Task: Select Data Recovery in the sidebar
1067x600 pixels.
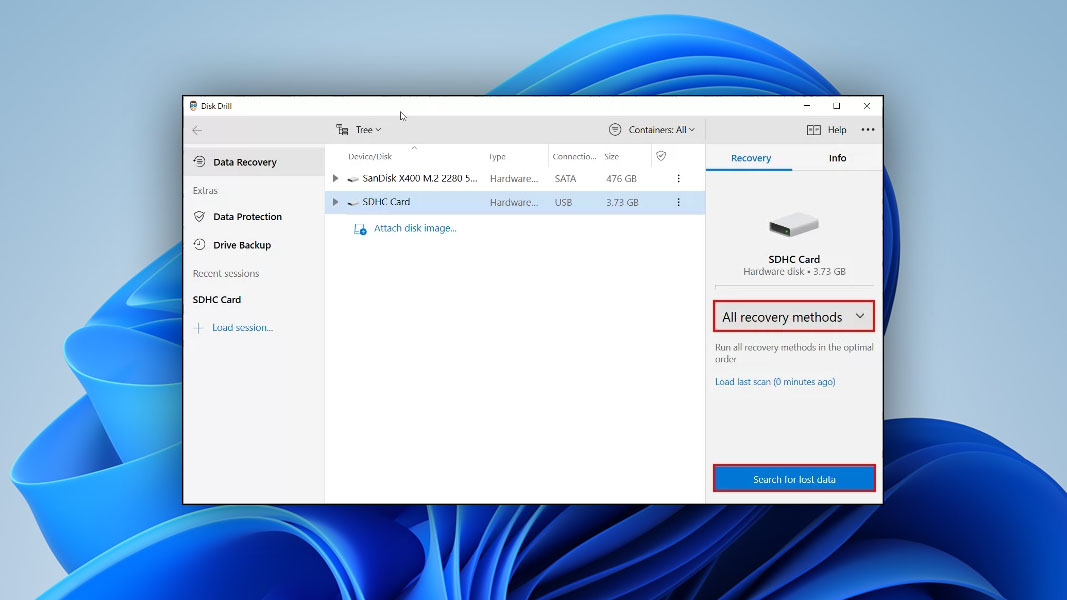Action: [x=255, y=162]
